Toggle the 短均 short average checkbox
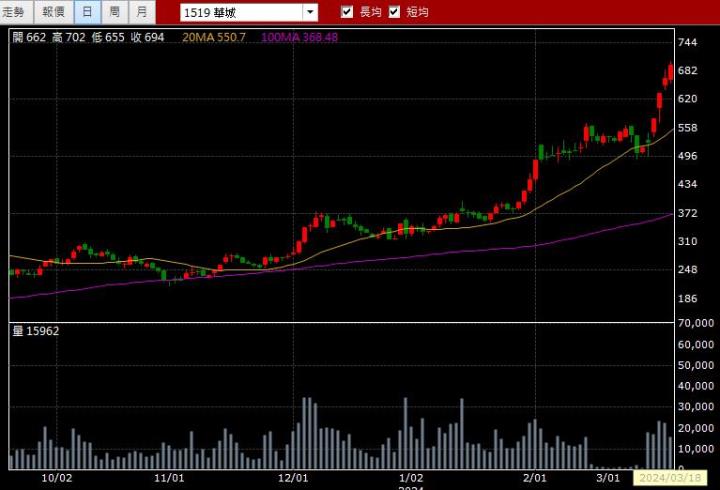The height and width of the screenshot is (490, 720). point(394,12)
